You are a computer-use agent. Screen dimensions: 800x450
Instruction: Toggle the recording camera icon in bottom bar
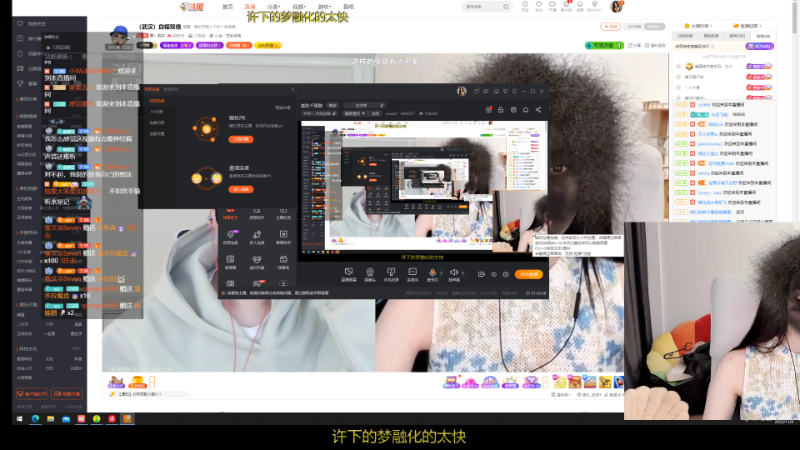(x=481, y=274)
